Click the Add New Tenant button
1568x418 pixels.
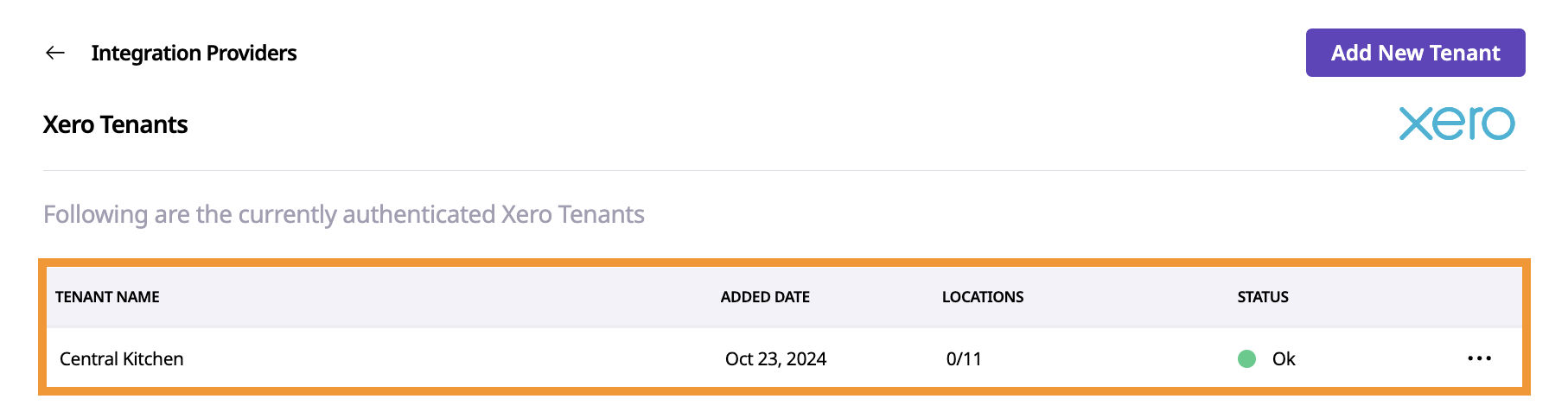1415,53
